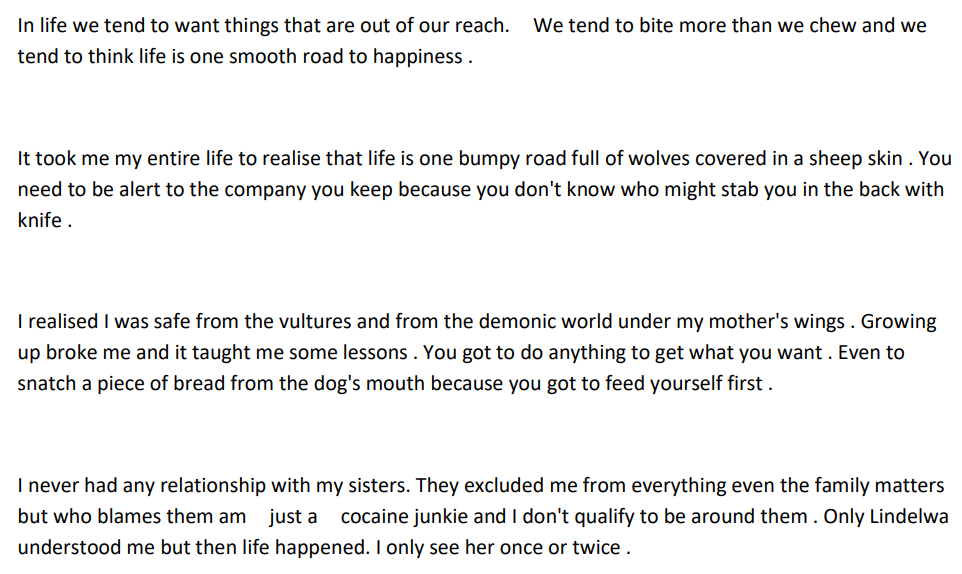Click the word "happiness" in the first paragraph
The height and width of the screenshot is (574, 962).
(x=418, y=57)
